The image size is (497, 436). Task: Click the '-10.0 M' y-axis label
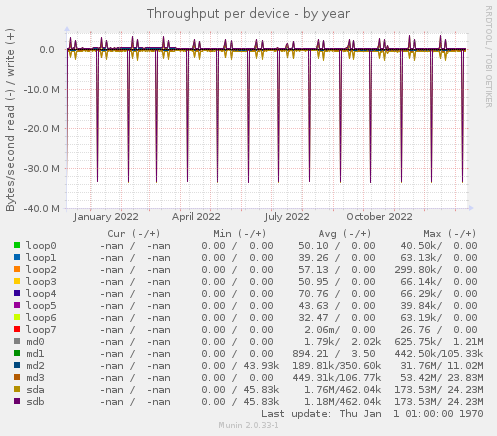(42, 89)
